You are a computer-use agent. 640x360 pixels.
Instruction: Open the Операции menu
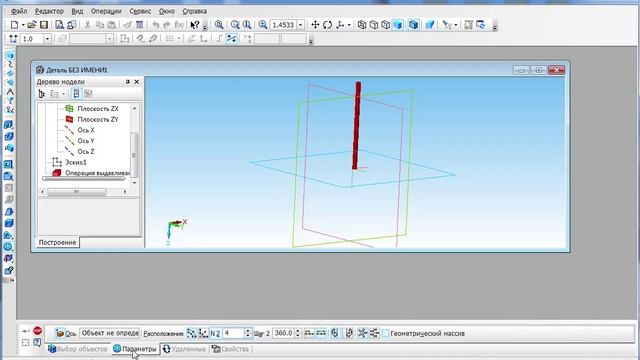coord(106,11)
